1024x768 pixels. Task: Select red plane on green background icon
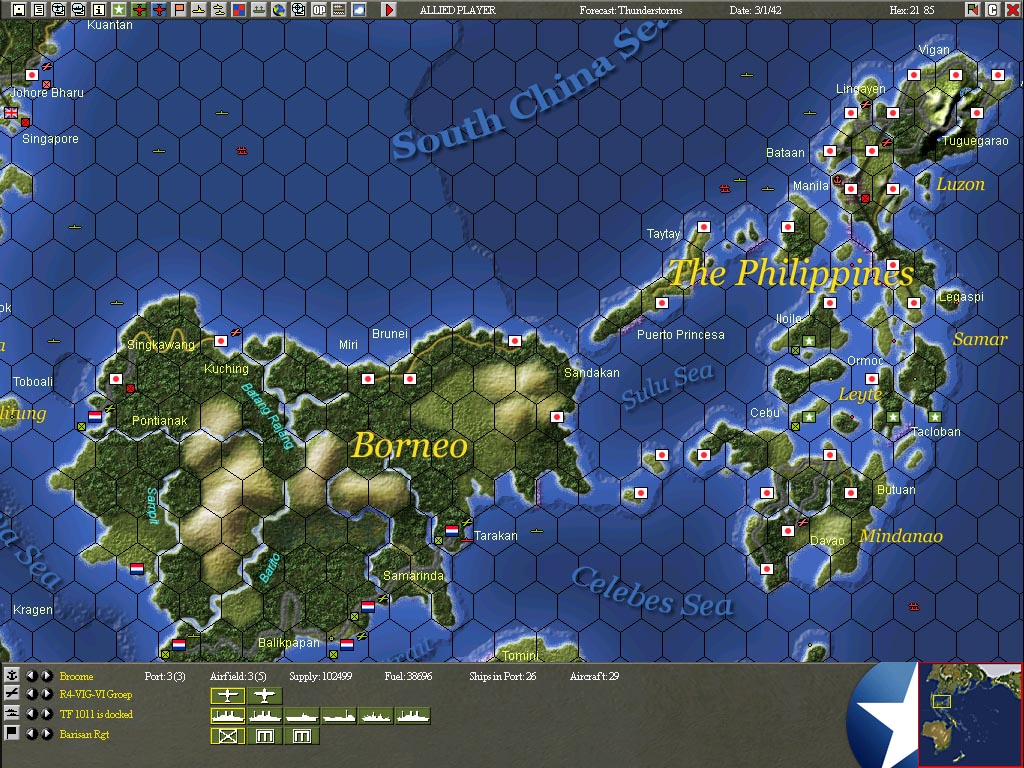[x=138, y=9]
